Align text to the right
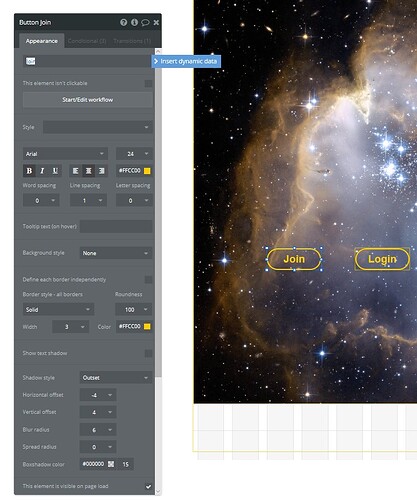417x500 pixels. [x=101, y=171]
